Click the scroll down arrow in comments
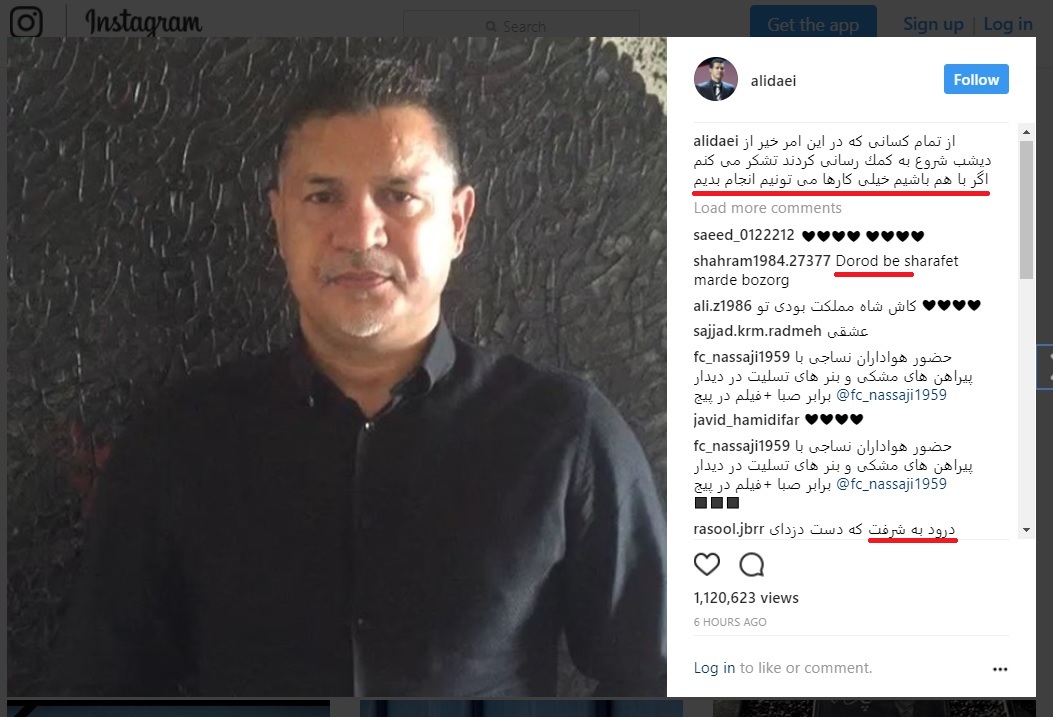 [1026, 530]
